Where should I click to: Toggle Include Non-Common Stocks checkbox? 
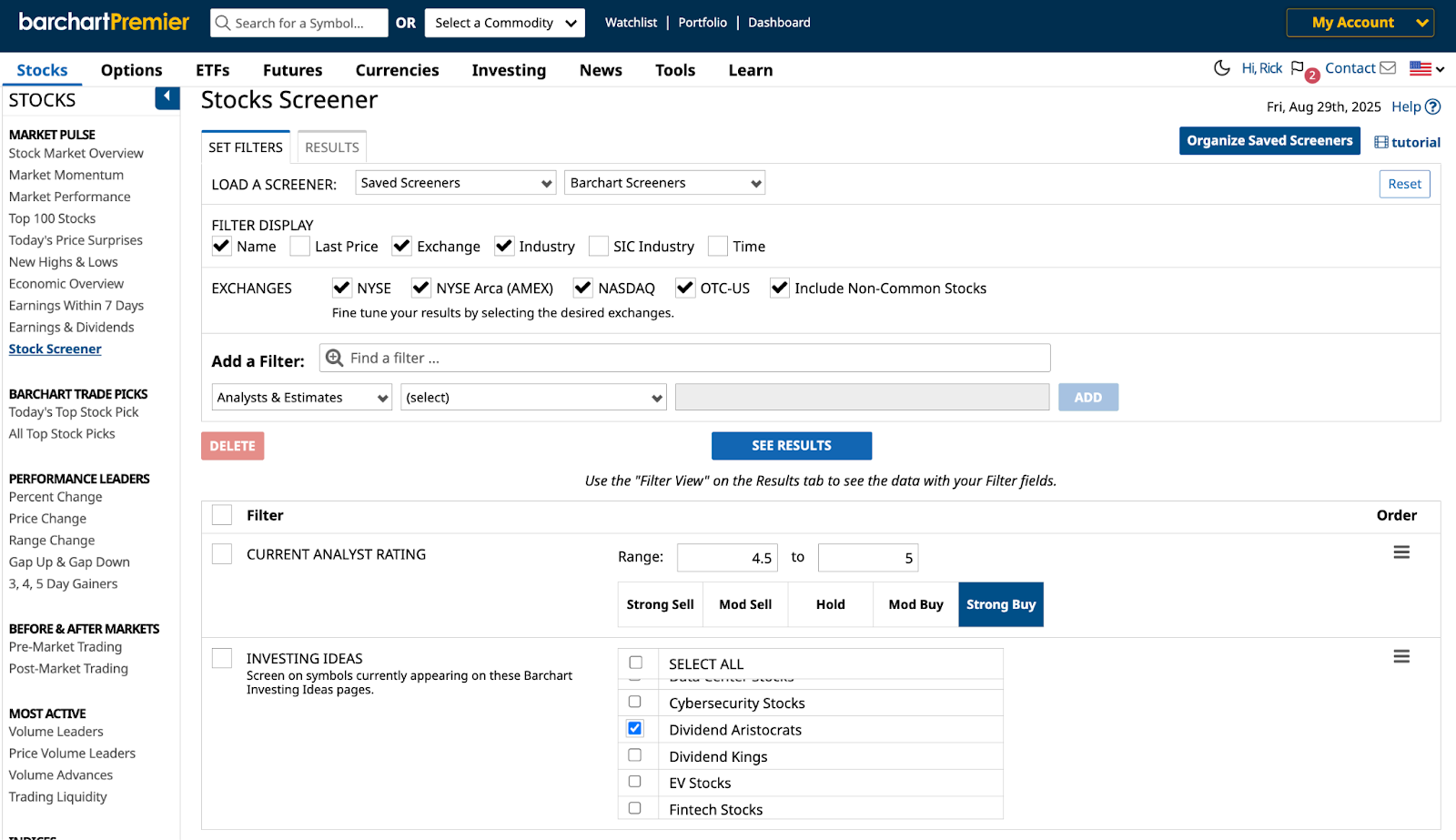pos(779,288)
